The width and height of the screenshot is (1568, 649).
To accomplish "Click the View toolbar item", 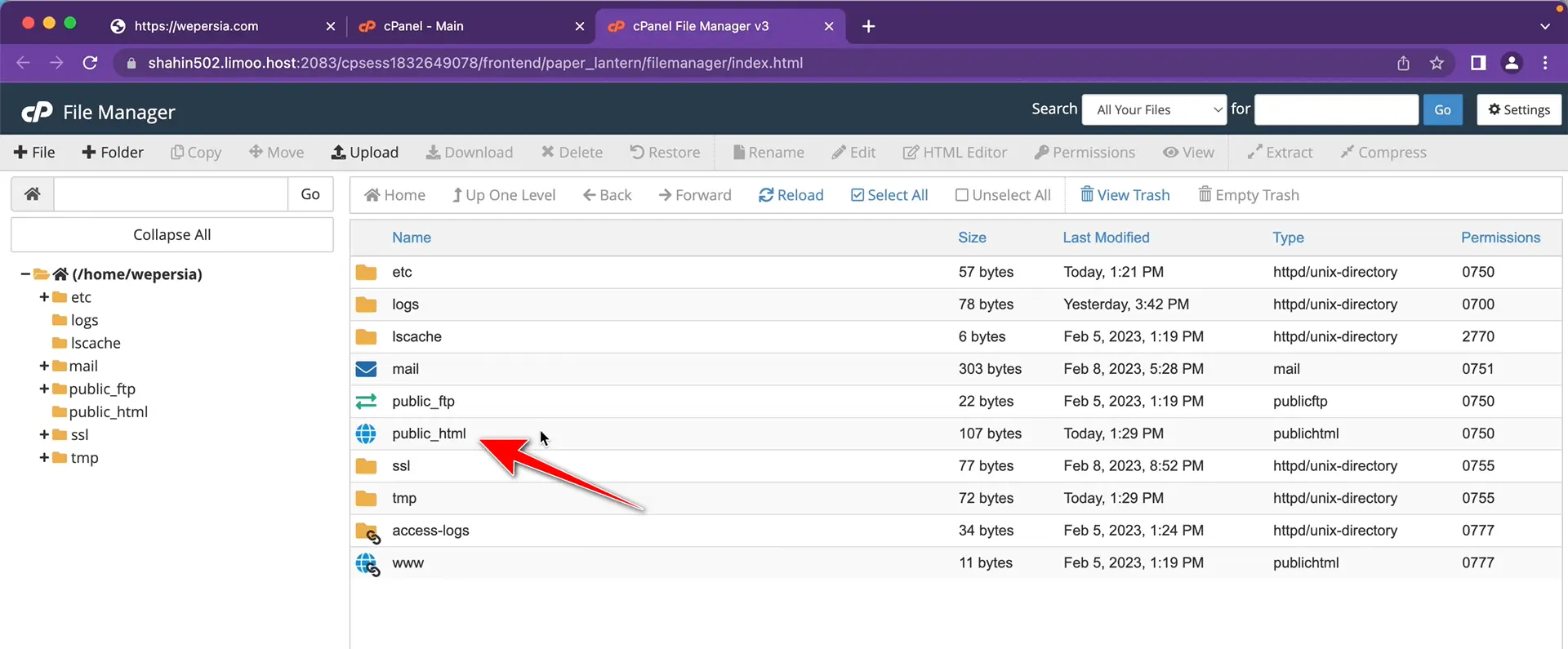I will click(1188, 153).
